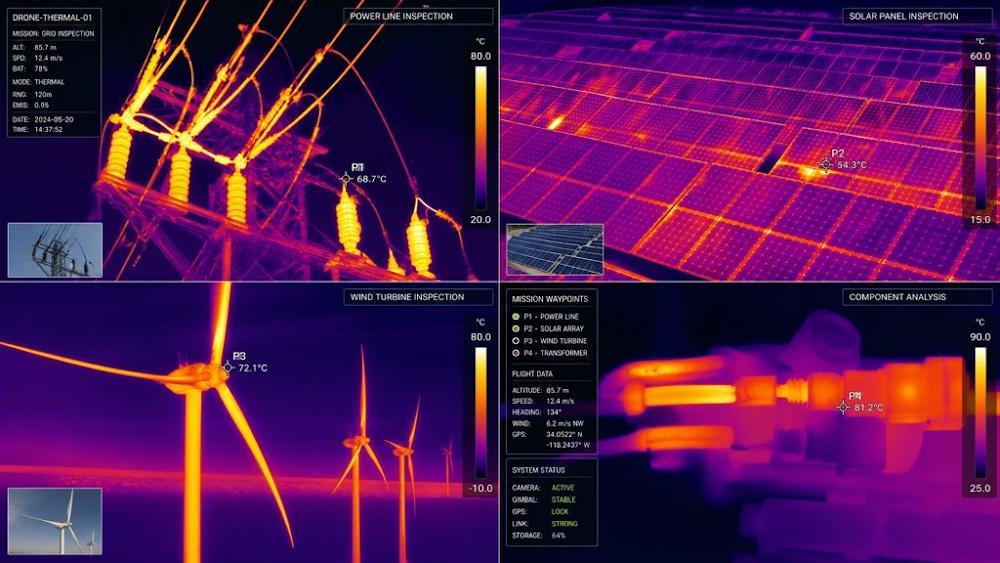Click the MISSION WAYPOINTS heading

(x=550, y=298)
